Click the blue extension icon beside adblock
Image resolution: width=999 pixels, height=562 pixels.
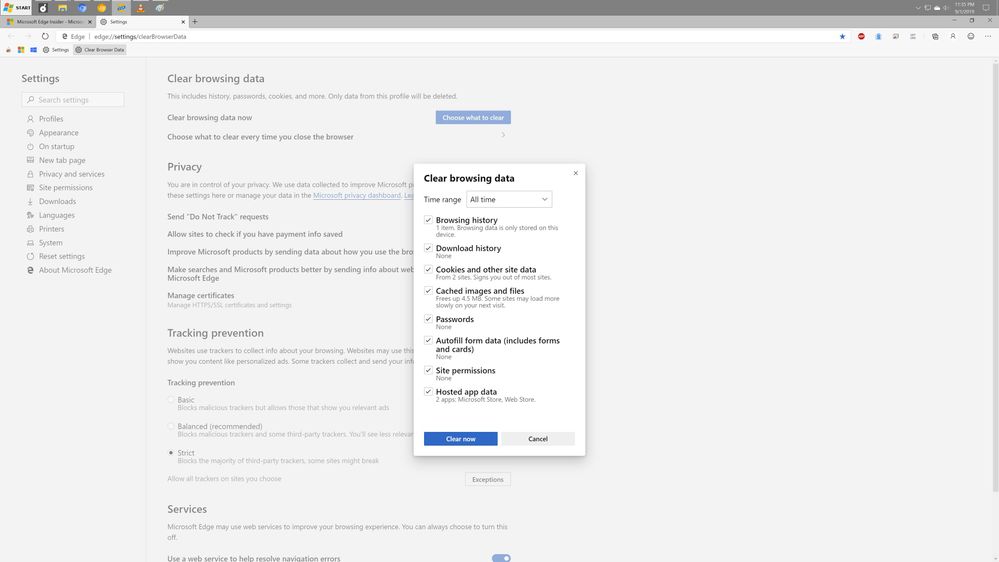879,36
